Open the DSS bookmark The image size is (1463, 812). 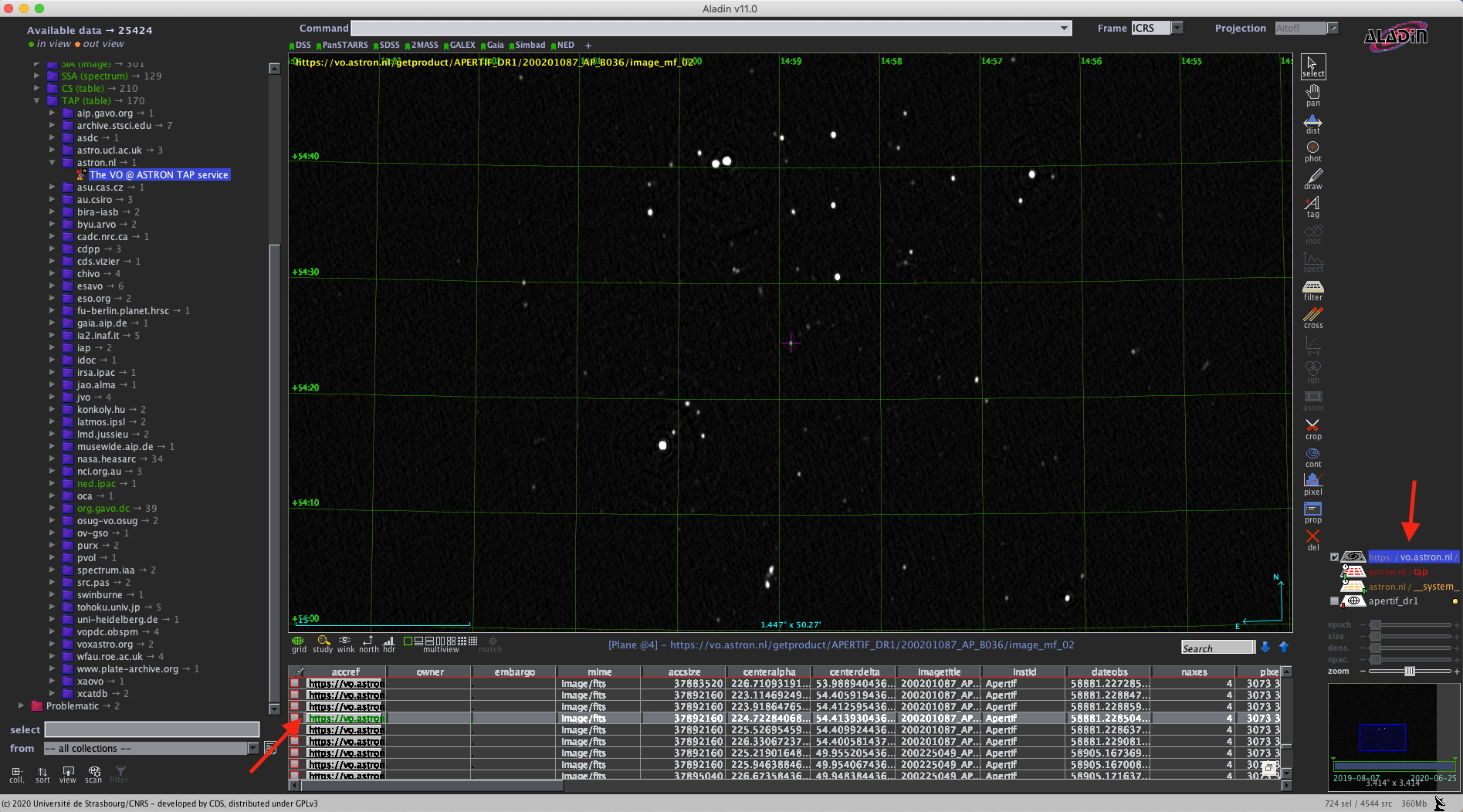[x=300, y=46]
